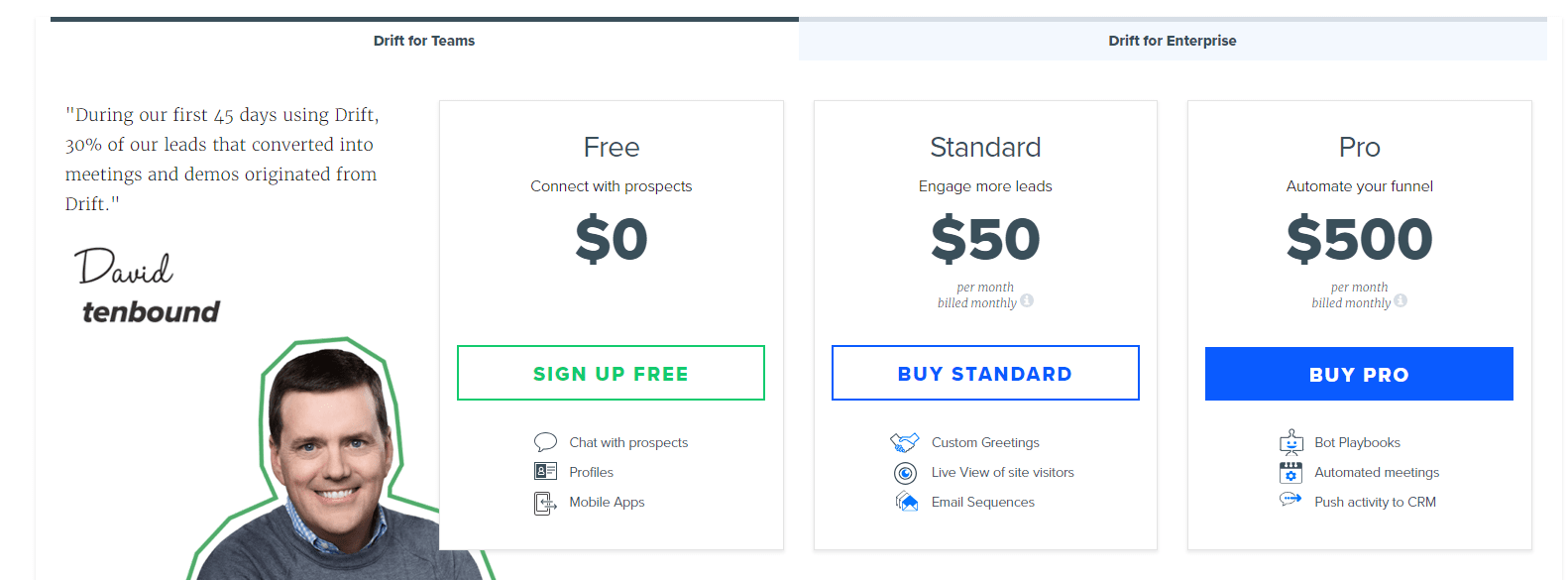Switch to the Drift for Teams tab
1568x580 pixels.
click(x=424, y=40)
